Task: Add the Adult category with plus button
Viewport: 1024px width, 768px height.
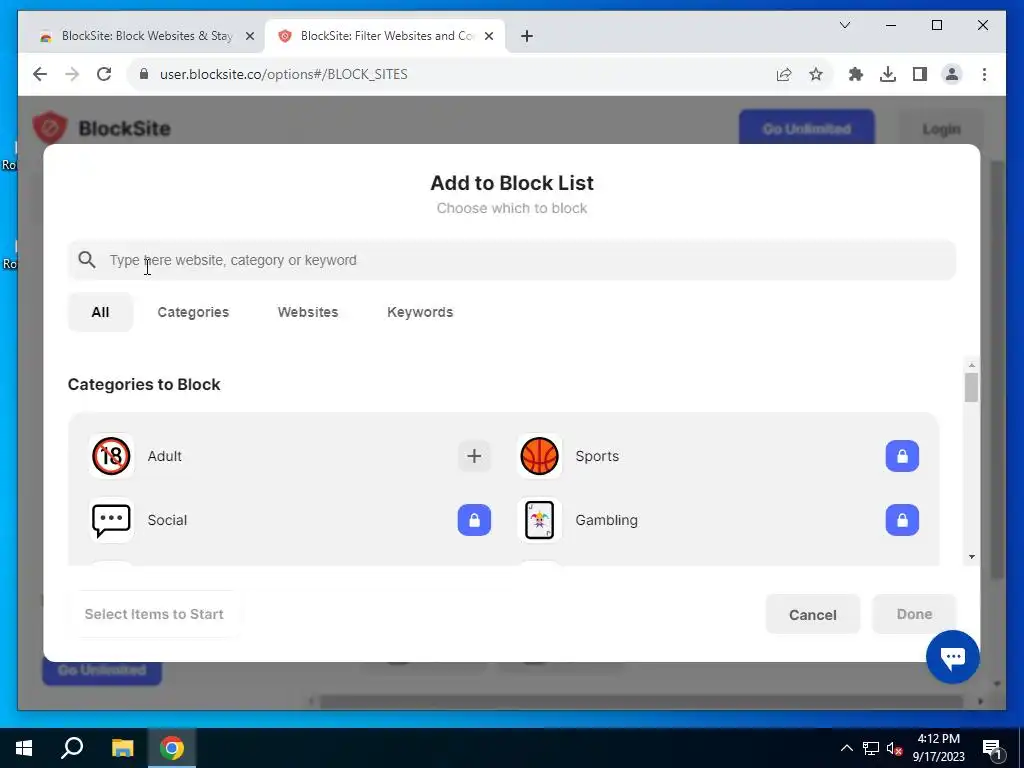Action: 474,456
